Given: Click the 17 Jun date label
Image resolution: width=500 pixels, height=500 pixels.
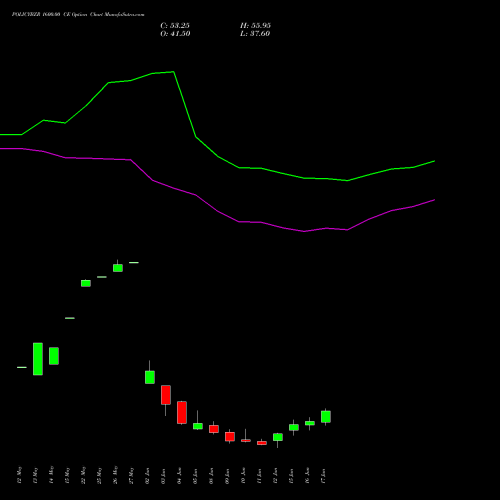Looking at the screenshot, I should tap(323, 475).
